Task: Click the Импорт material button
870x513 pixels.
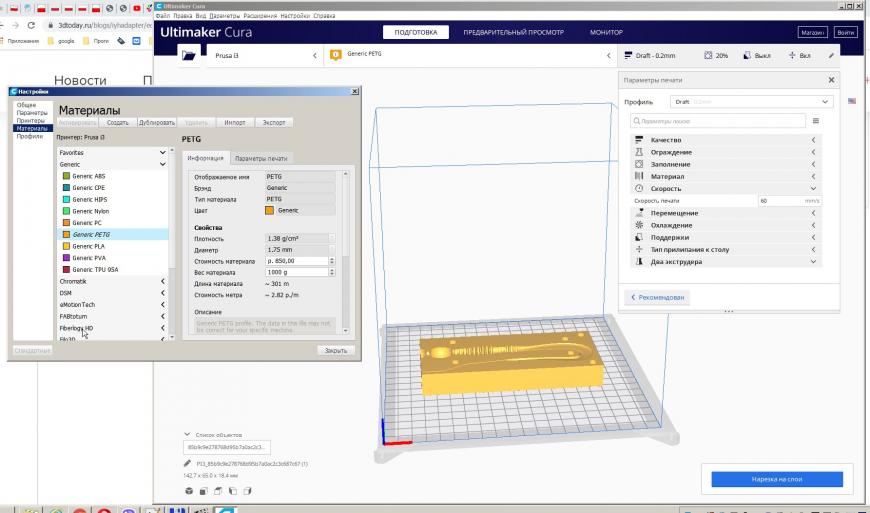Action: coord(235,123)
